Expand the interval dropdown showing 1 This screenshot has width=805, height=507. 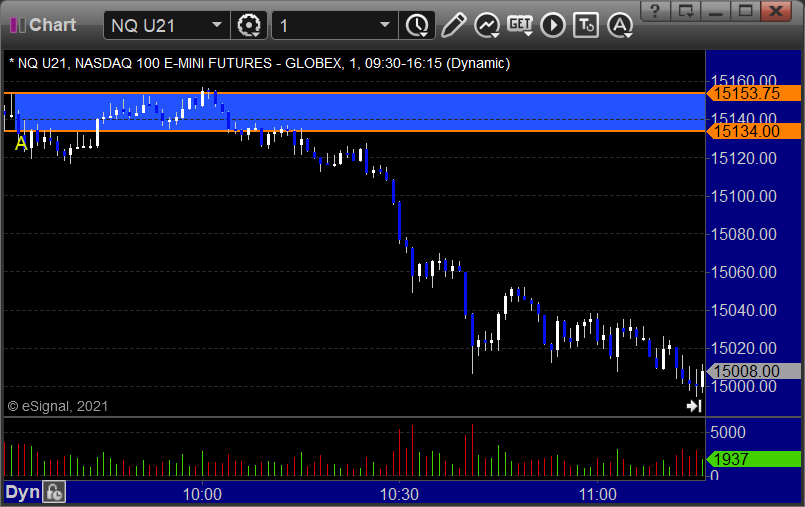coord(385,25)
